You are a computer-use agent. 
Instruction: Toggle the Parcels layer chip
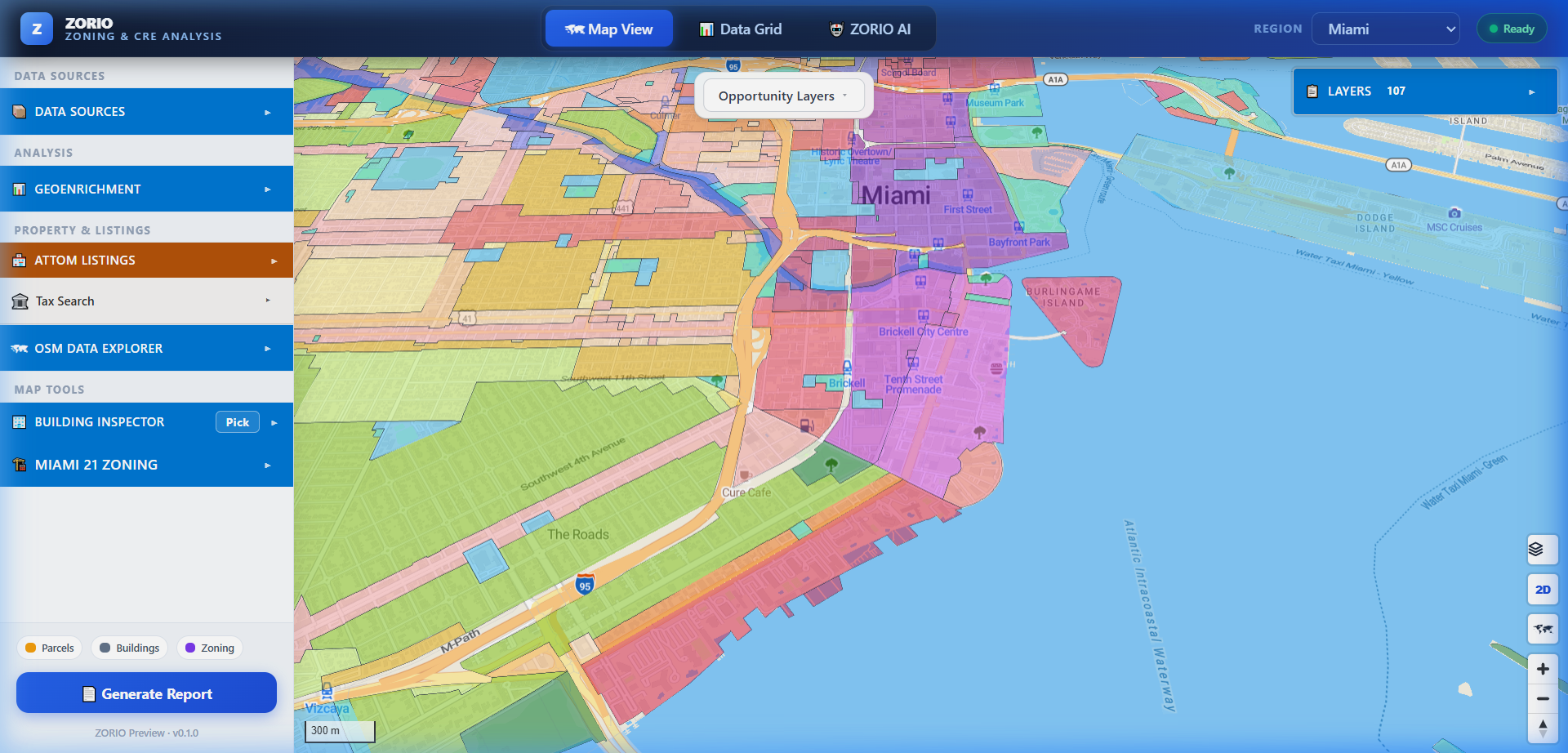pos(50,648)
